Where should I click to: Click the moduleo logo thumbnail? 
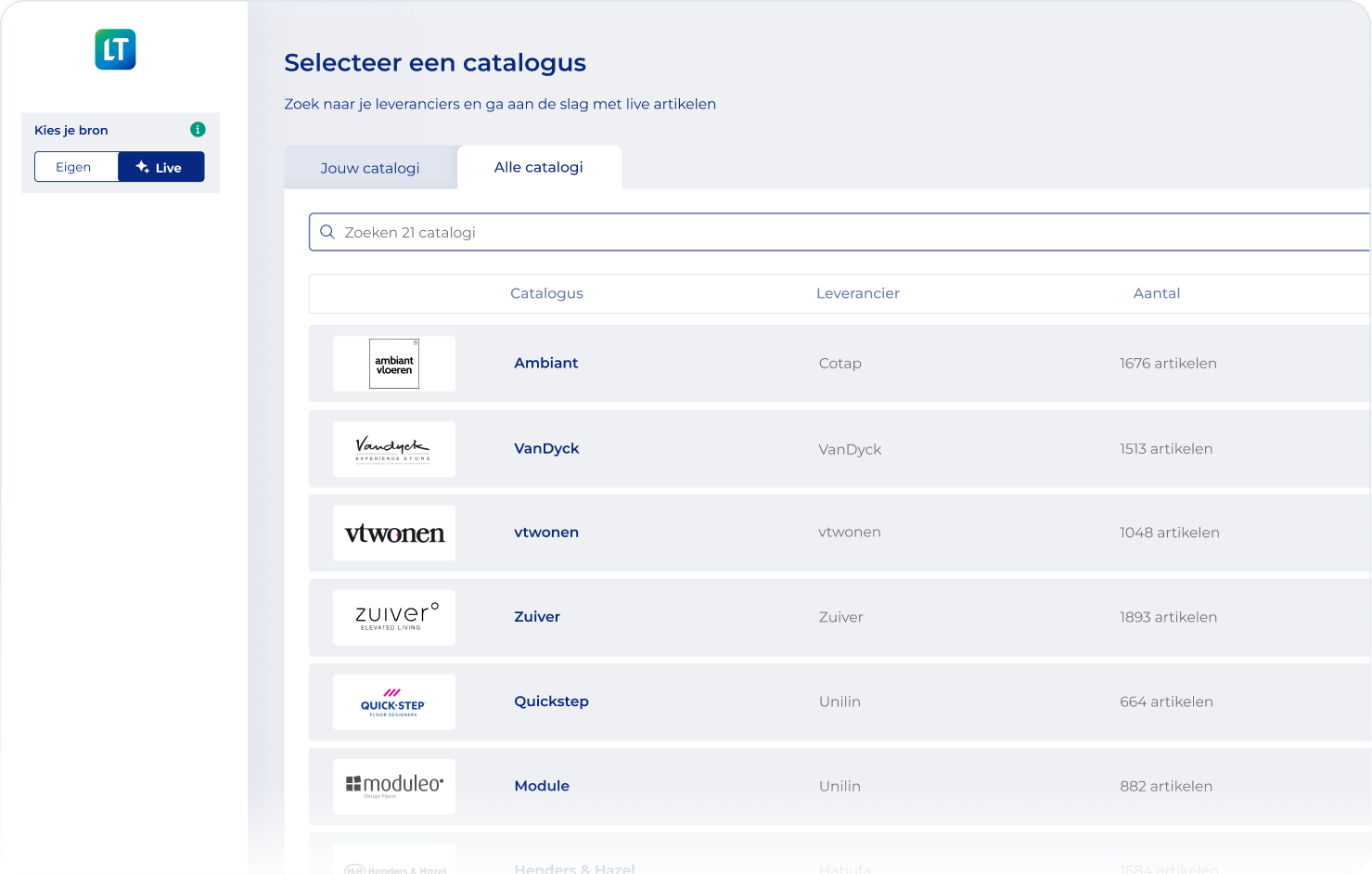394,787
